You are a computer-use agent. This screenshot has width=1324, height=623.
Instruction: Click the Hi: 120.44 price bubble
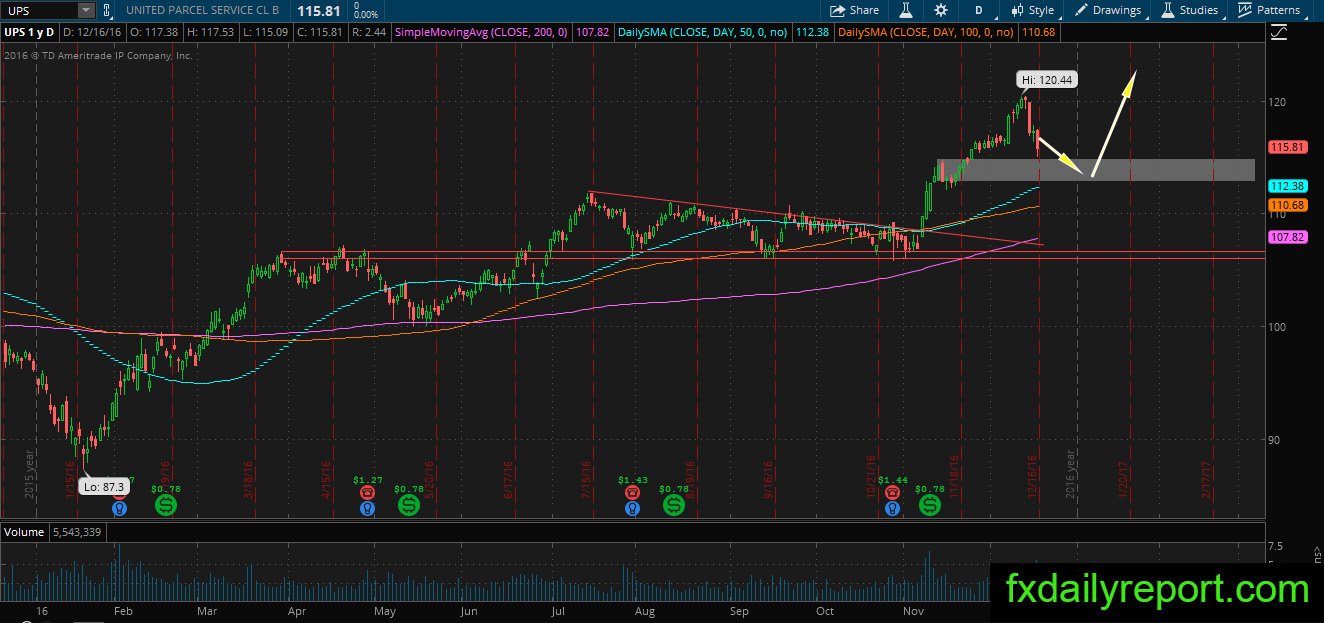tap(1047, 80)
